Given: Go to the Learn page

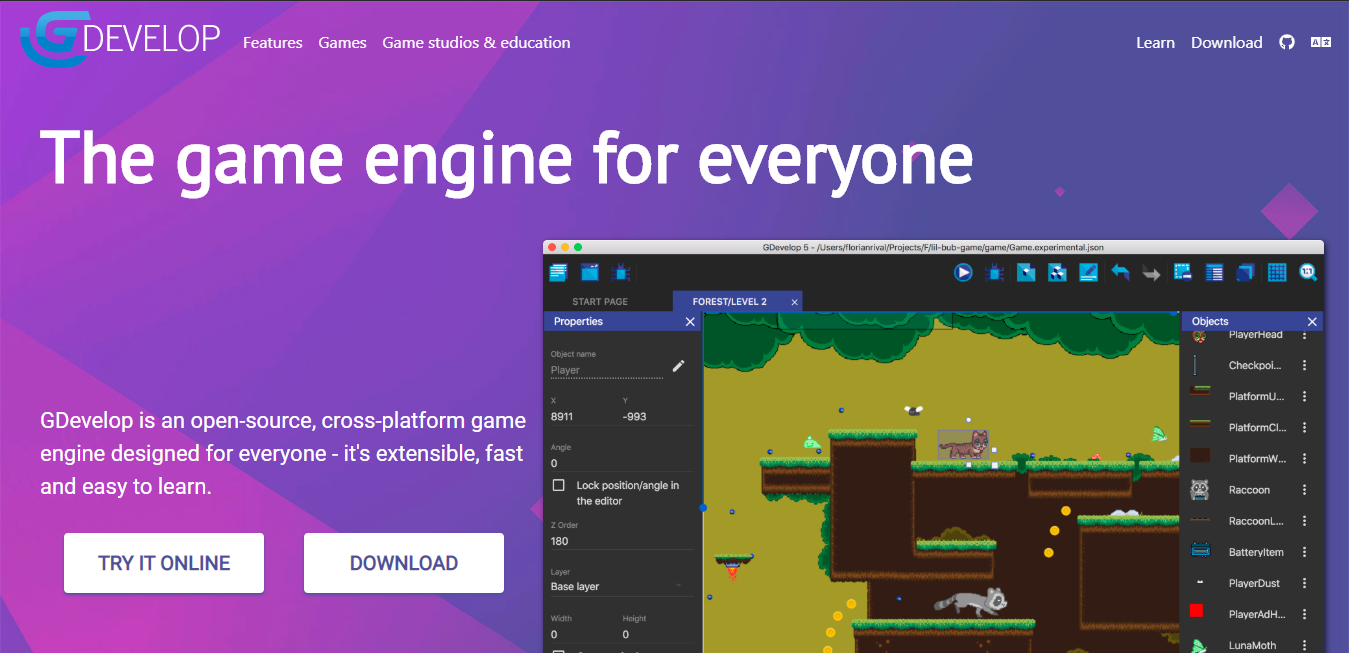Looking at the screenshot, I should pyautogui.click(x=1155, y=42).
